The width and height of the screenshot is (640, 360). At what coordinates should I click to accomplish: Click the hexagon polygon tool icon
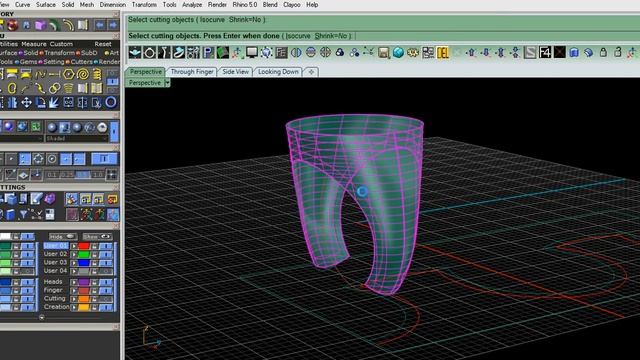pyautogui.click(x=68, y=74)
